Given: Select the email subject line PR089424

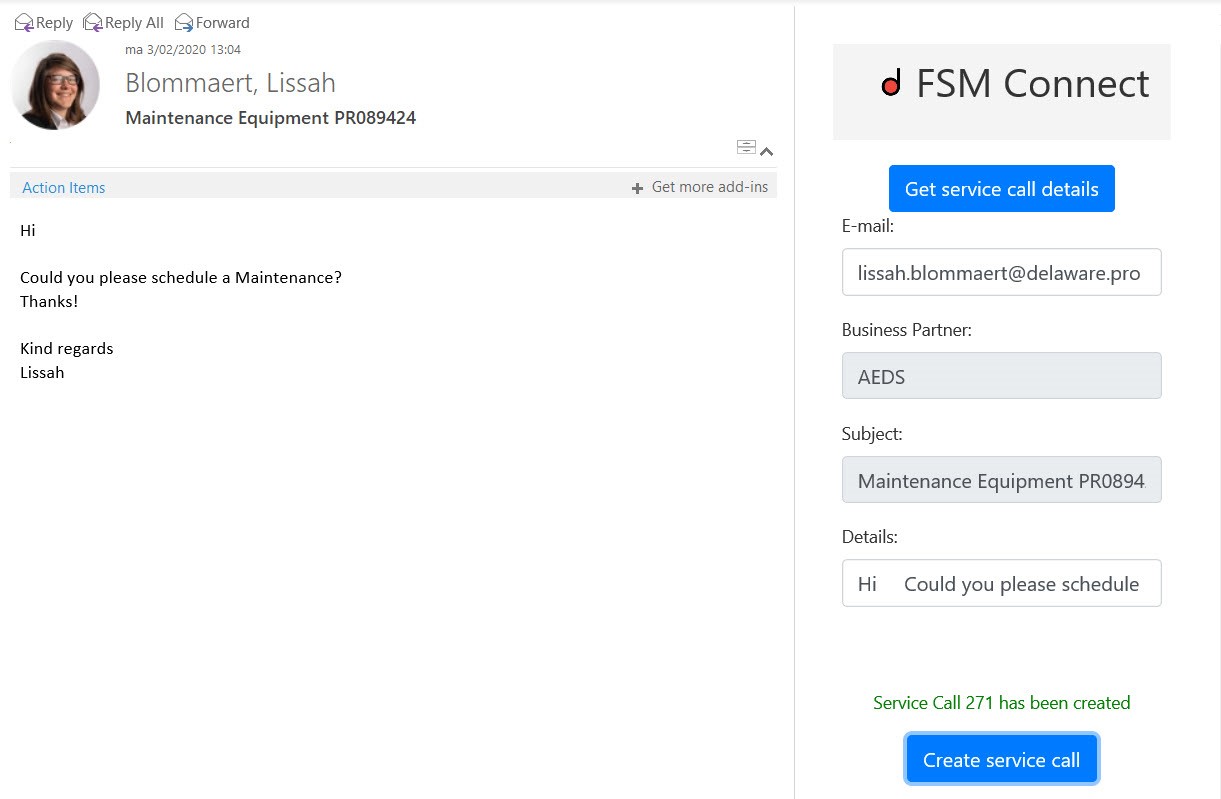Looking at the screenshot, I should (270, 118).
